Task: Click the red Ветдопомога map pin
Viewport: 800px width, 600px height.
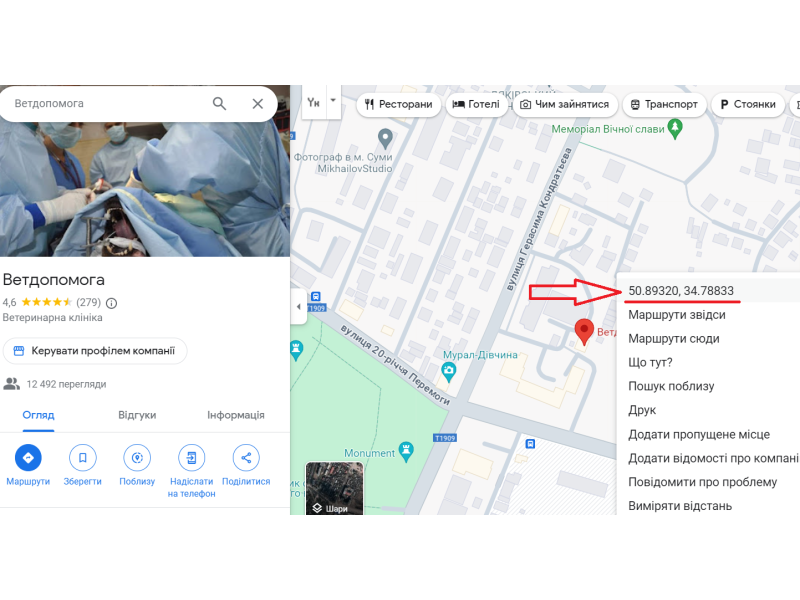Action: [x=584, y=332]
